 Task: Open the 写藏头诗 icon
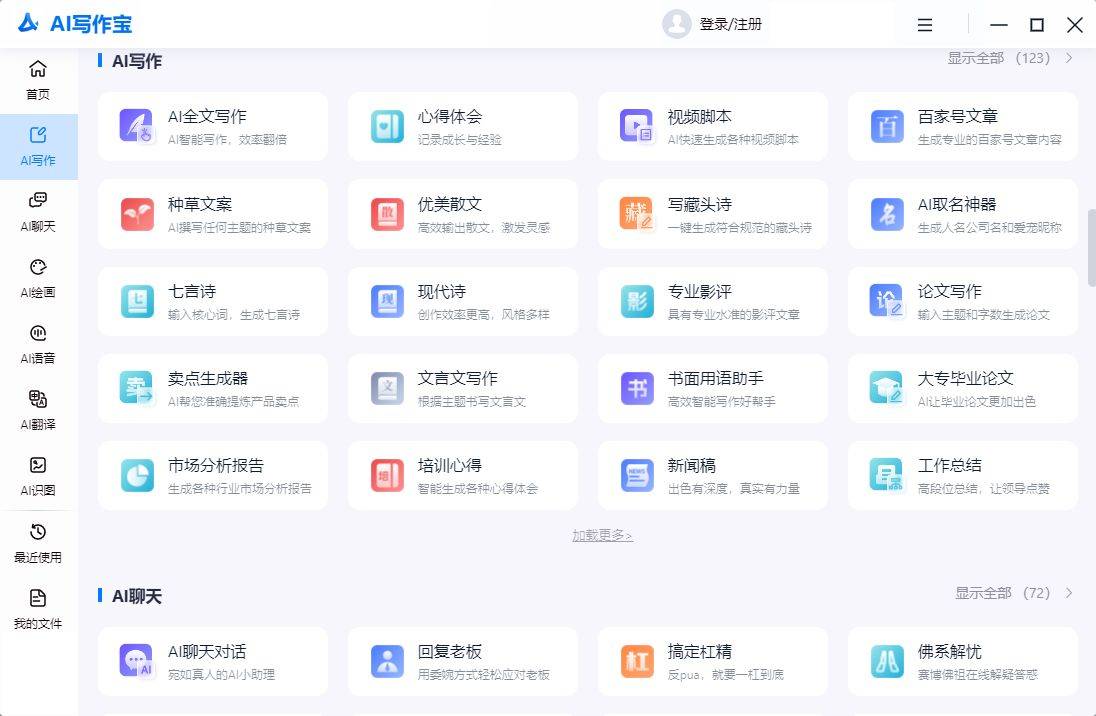(x=636, y=214)
